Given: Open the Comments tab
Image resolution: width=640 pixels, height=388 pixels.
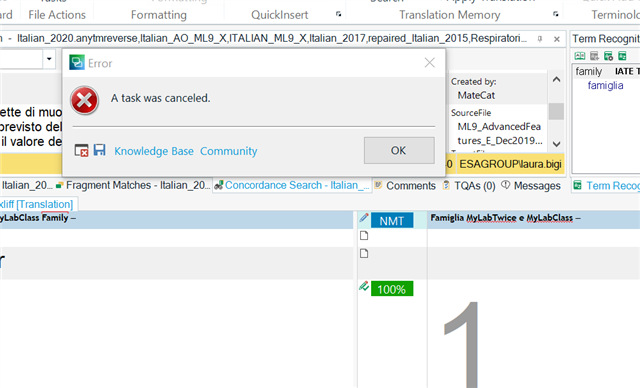Looking at the screenshot, I should click(x=405, y=186).
